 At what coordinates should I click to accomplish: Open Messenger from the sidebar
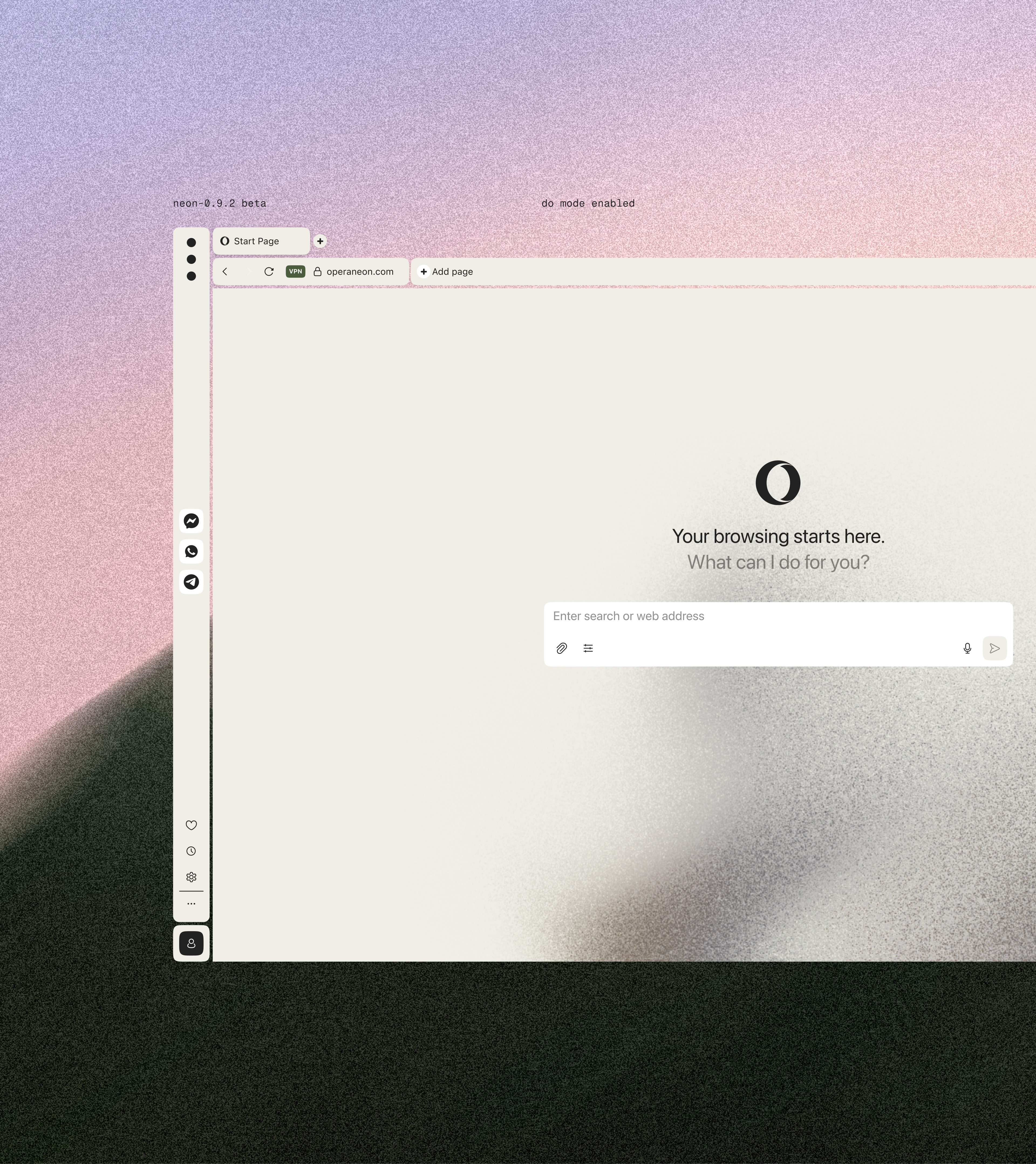click(191, 521)
